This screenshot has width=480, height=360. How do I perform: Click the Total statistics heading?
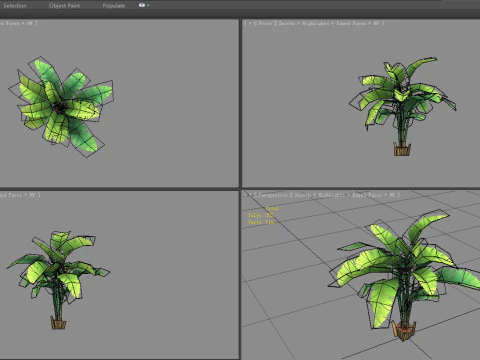272,208
